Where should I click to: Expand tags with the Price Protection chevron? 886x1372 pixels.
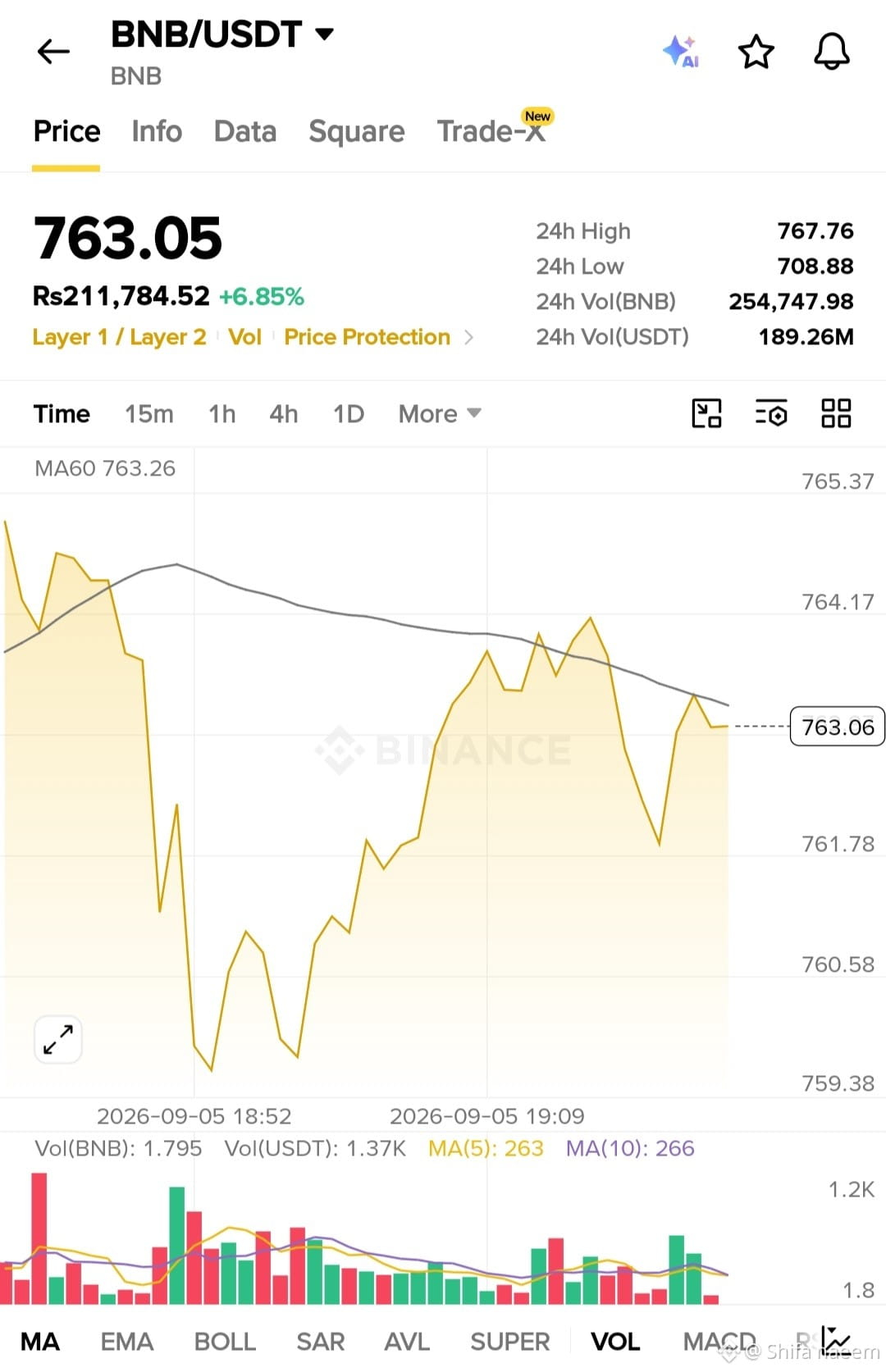point(468,337)
